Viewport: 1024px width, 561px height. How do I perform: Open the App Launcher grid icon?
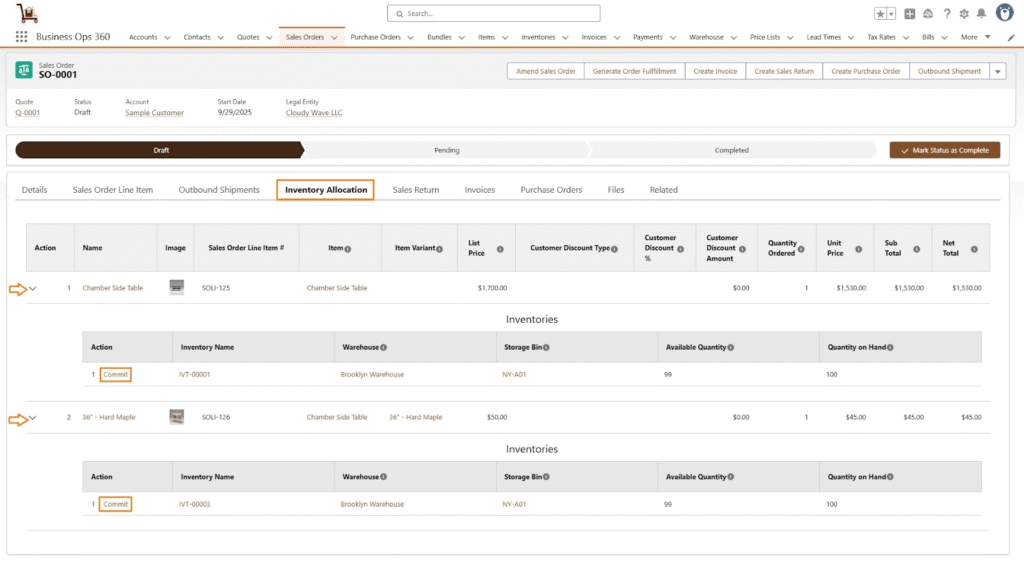tap(21, 37)
